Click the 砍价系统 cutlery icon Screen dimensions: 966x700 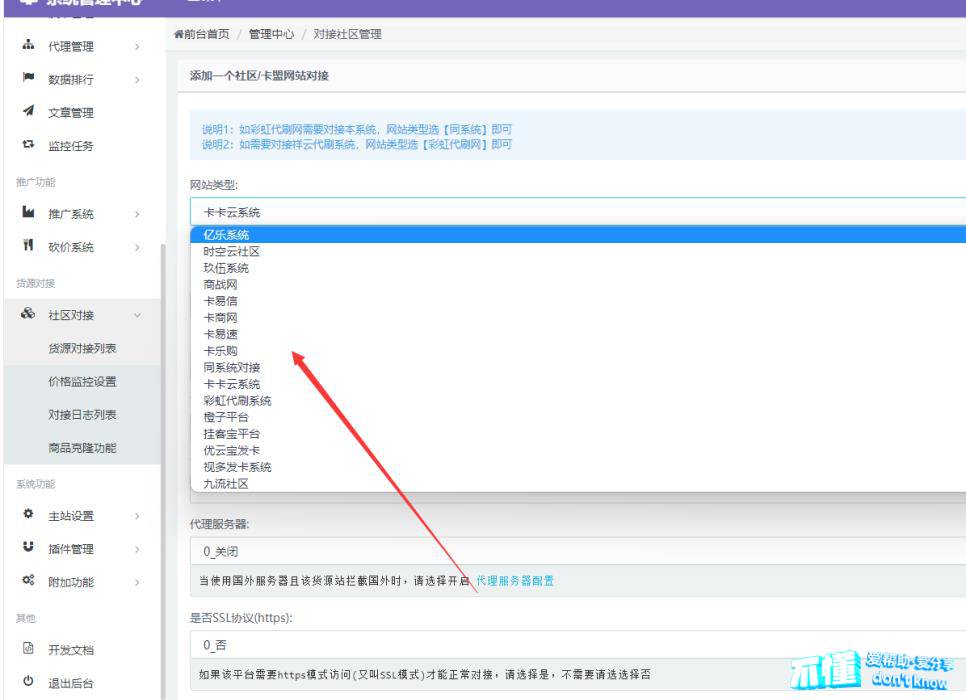click(28, 246)
